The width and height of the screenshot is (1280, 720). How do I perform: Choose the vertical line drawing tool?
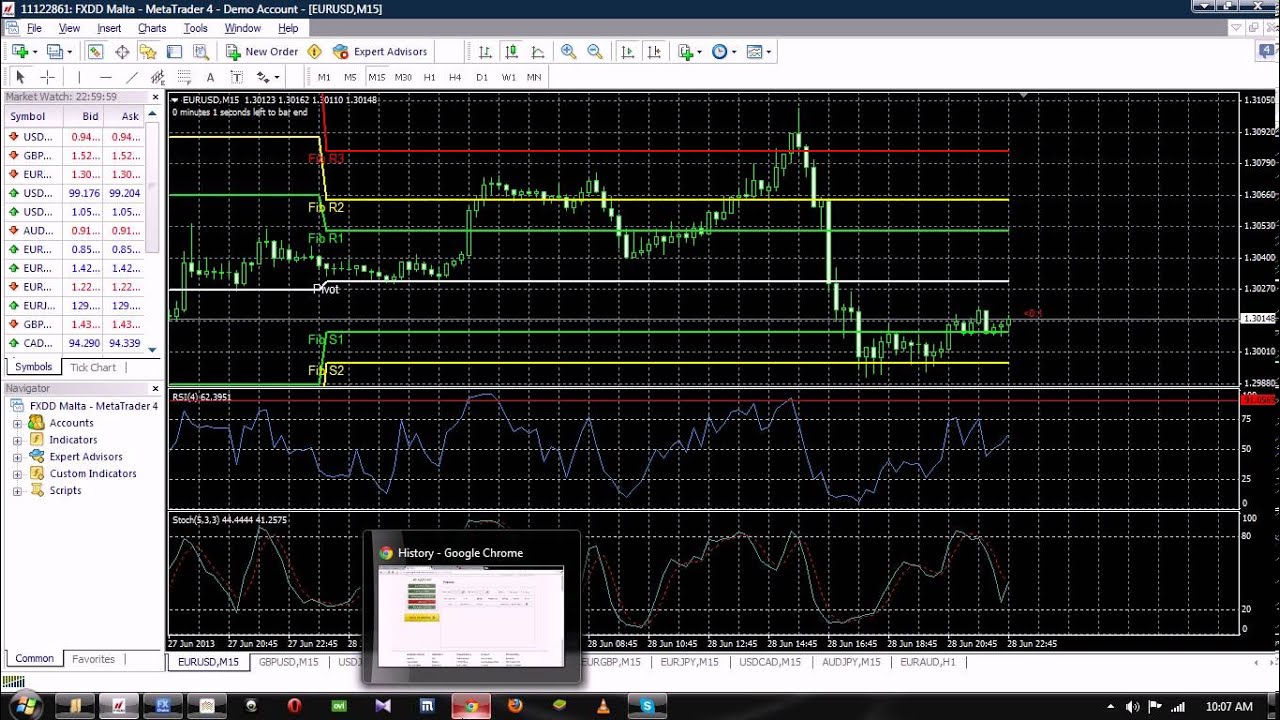[x=79, y=77]
